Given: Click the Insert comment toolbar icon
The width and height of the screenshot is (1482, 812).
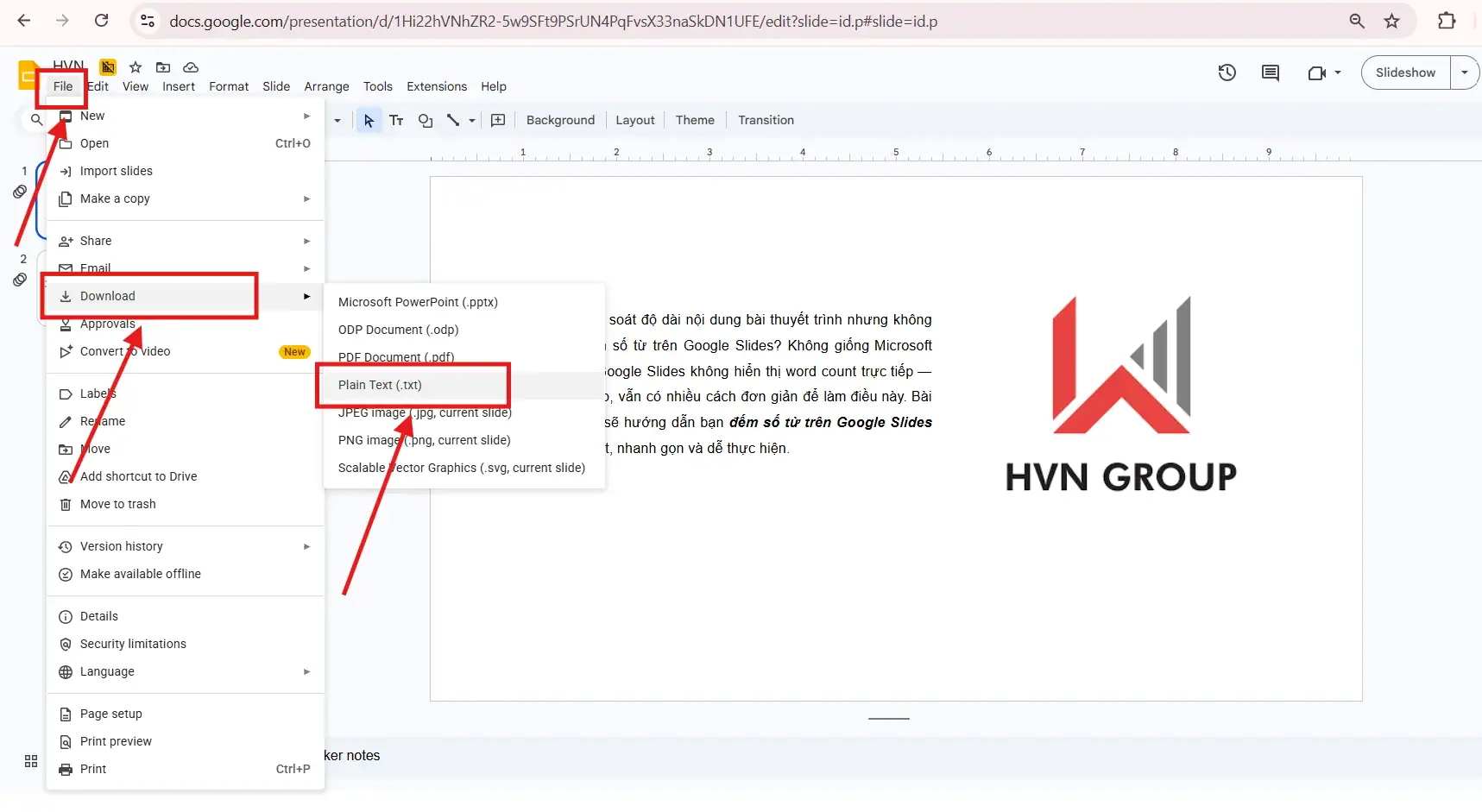Looking at the screenshot, I should tap(498, 120).
